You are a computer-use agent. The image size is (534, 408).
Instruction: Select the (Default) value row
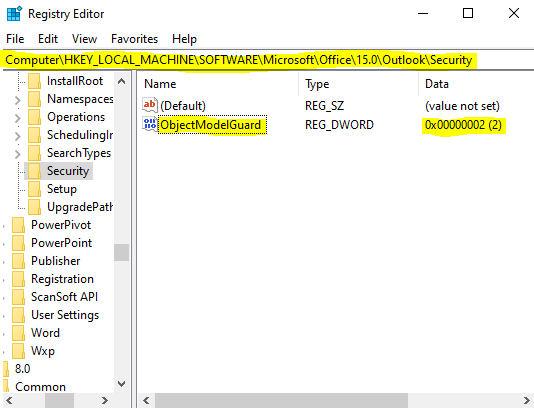(183, 106)
